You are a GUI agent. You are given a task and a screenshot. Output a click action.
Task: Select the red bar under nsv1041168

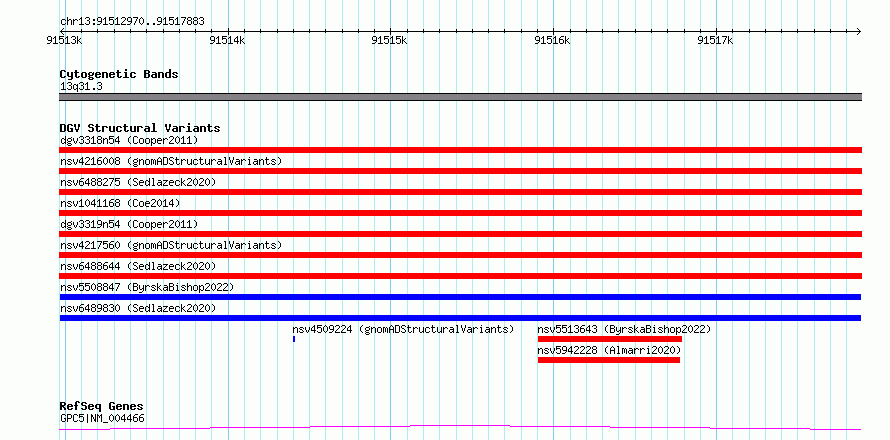click(x=461, y=213)
